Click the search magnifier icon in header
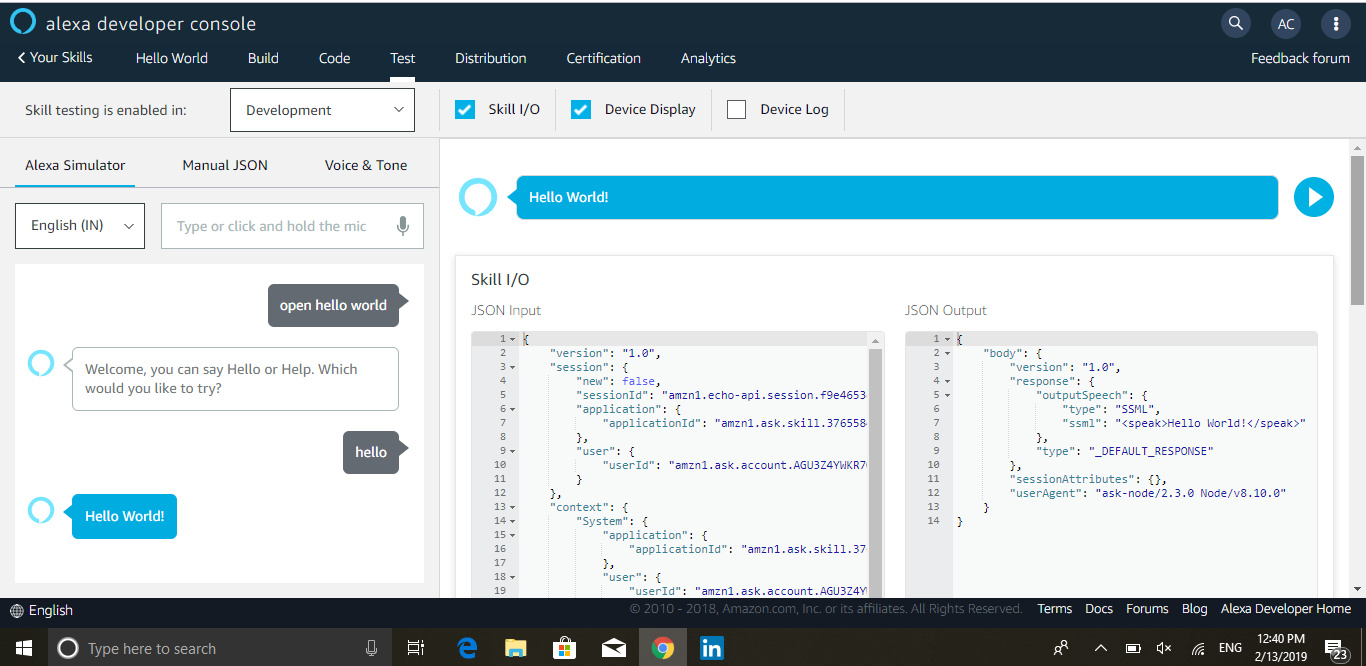The height and width of the screenshot is (666, 1366). [x=1236, y=24]
